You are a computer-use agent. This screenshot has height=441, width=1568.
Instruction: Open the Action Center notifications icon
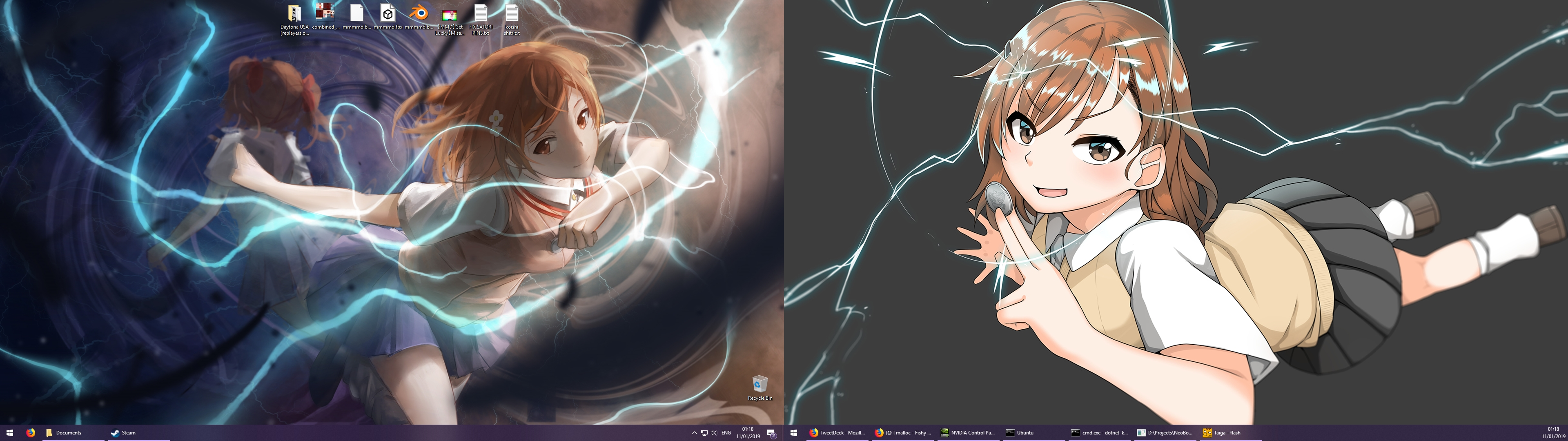coord(771,433)
